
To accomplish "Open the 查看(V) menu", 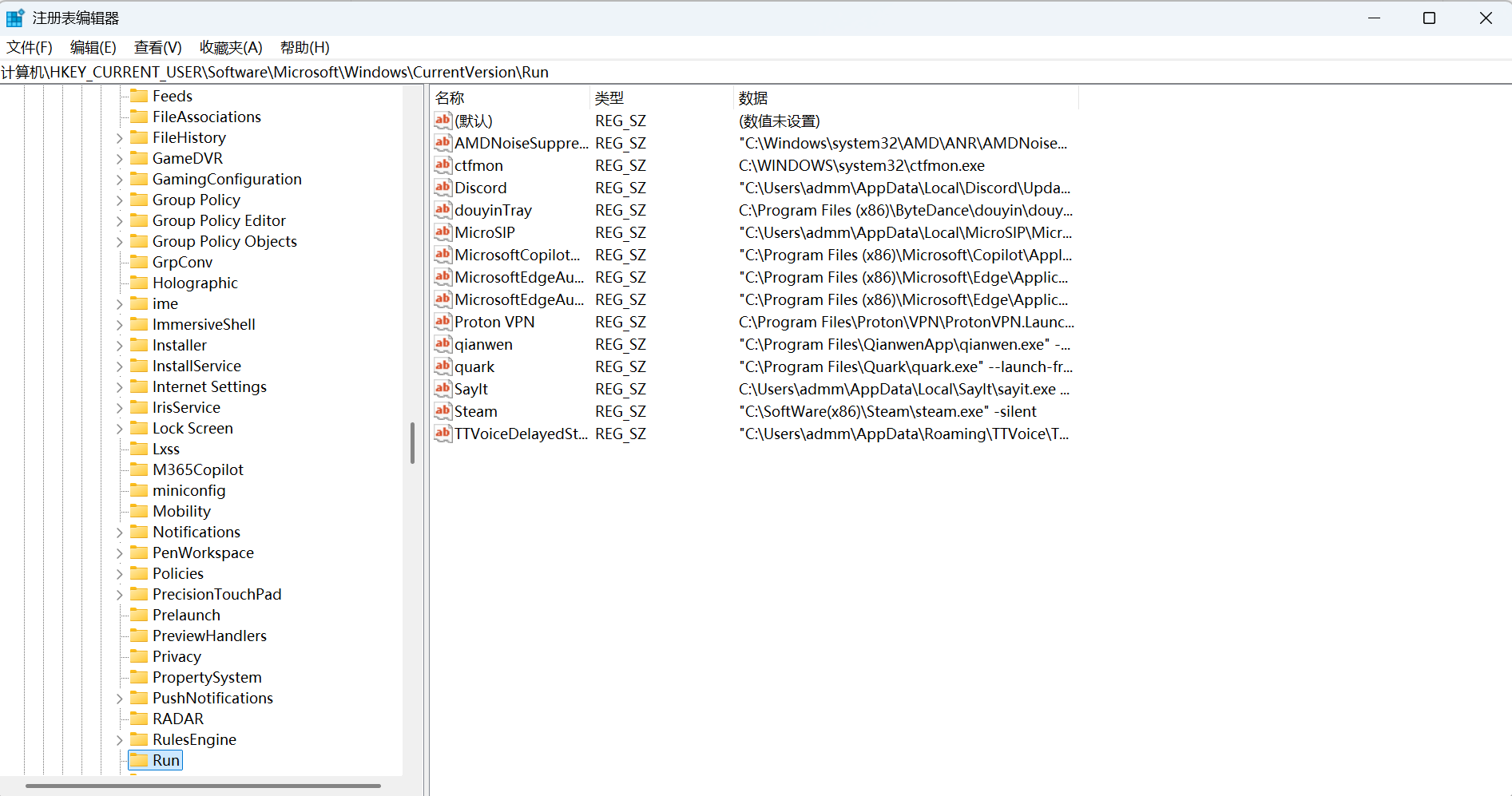I will (x=158, y=47).
